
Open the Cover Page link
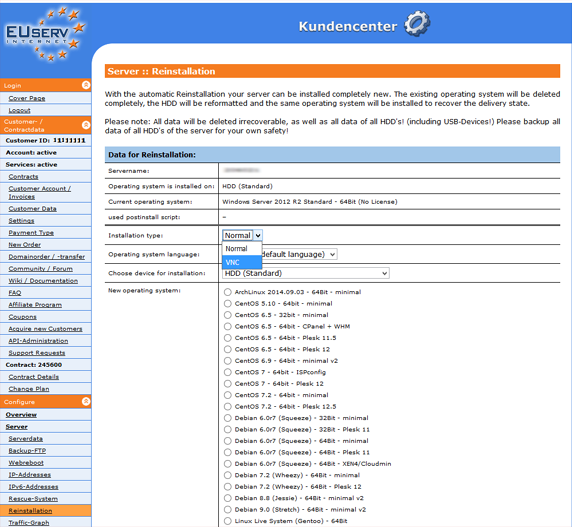tap(27, 98)
